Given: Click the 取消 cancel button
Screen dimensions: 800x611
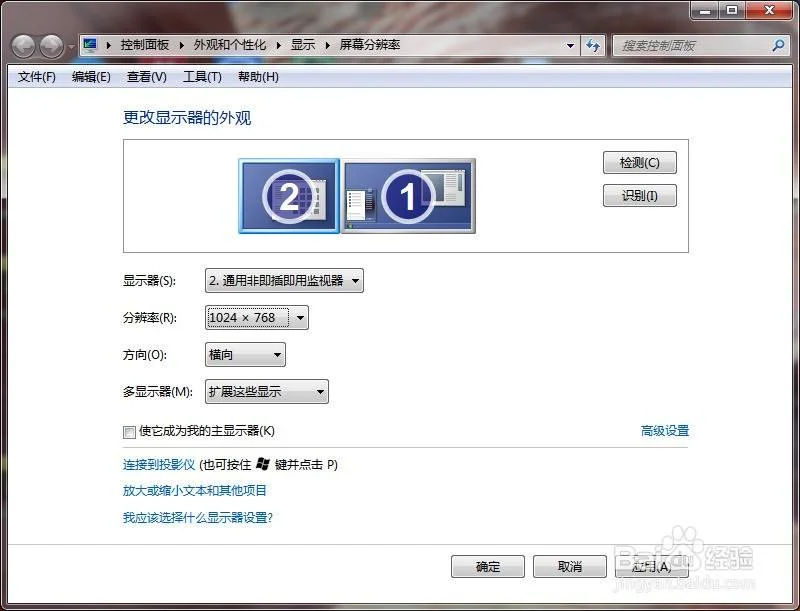Looking at the screenshot, I should (x=570, y=567).
